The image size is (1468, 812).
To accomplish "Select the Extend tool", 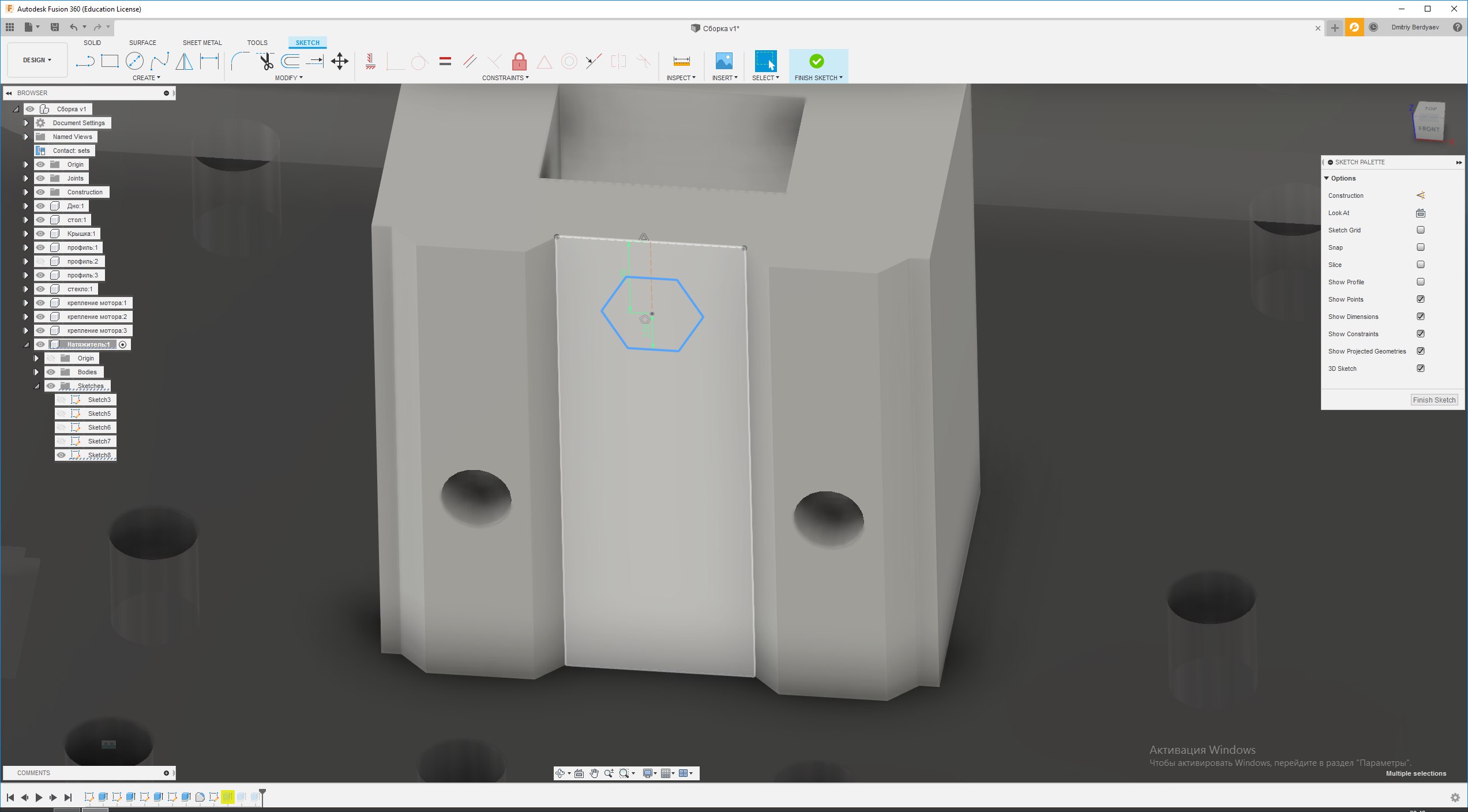I will pos(315,61).
